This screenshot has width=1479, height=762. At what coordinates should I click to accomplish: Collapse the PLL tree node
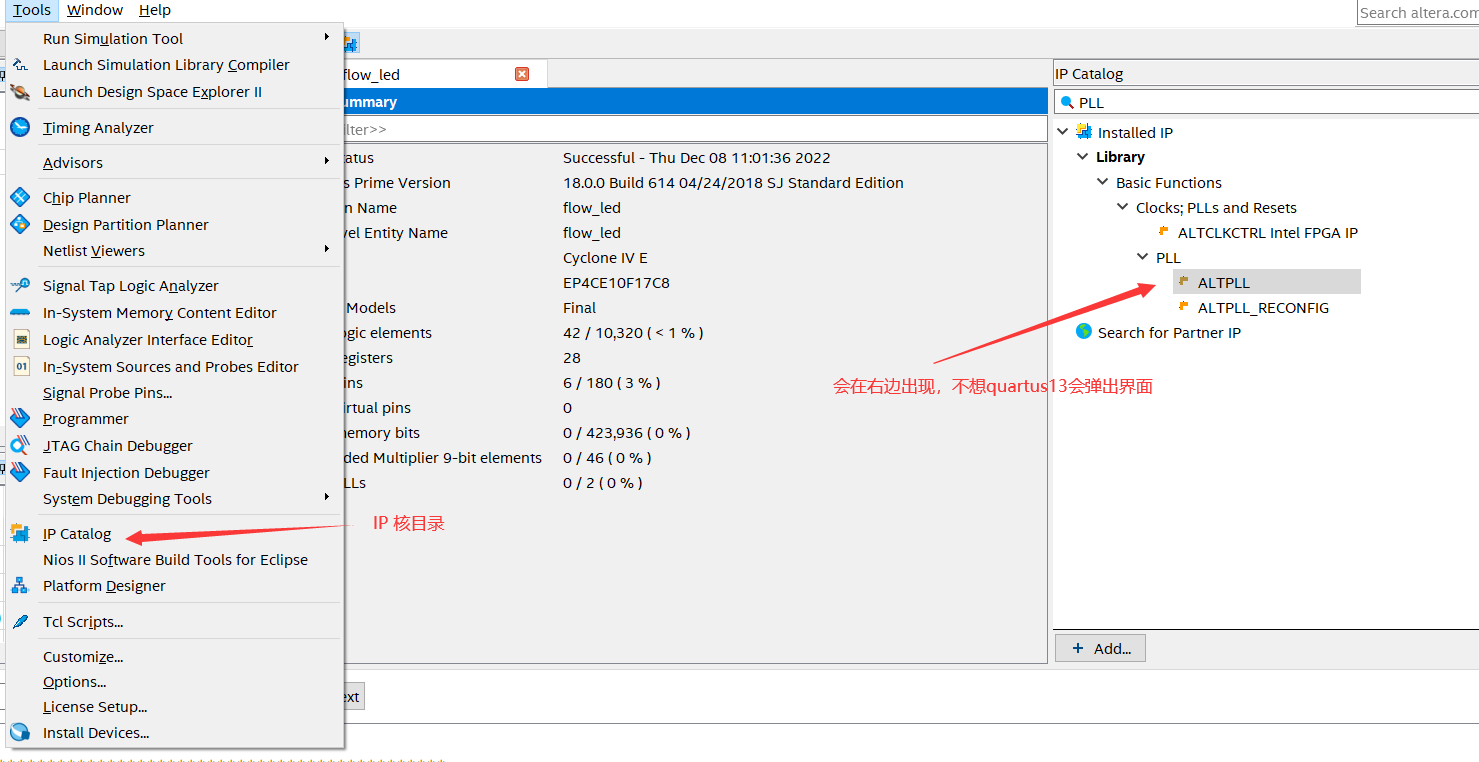point(1143,257)
